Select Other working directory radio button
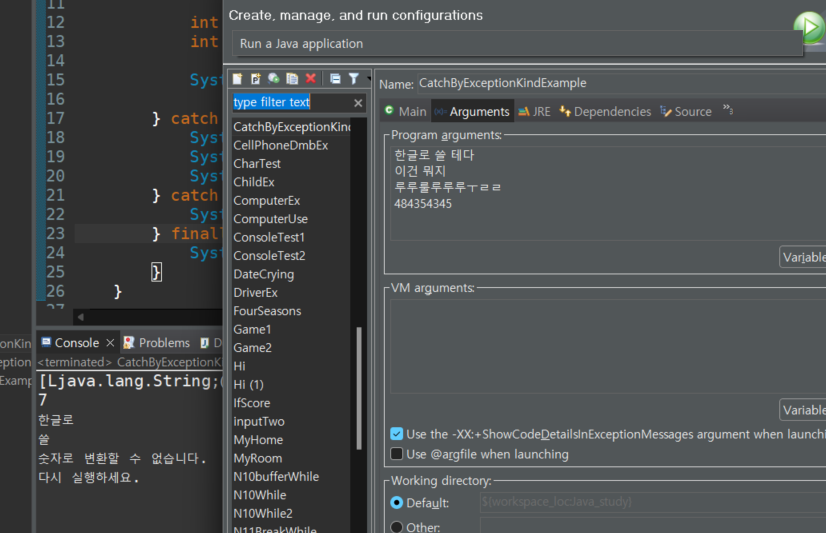The width and height of the screenshot is (826, 533). 397,527
